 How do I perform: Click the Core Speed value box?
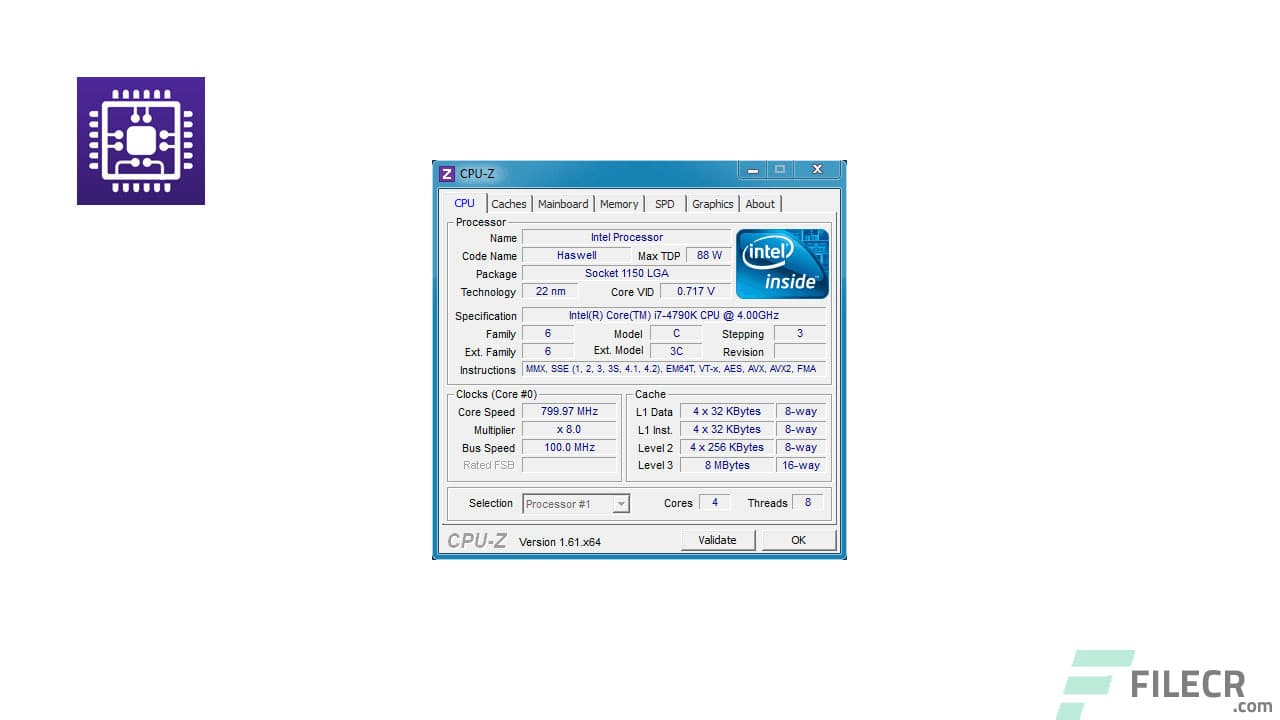click(x=568, y=410)
